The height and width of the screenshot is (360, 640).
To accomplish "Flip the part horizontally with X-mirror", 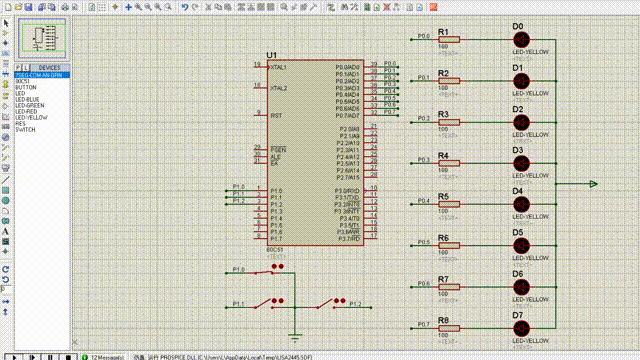I will pyautogui.click(x=6, y=302).
